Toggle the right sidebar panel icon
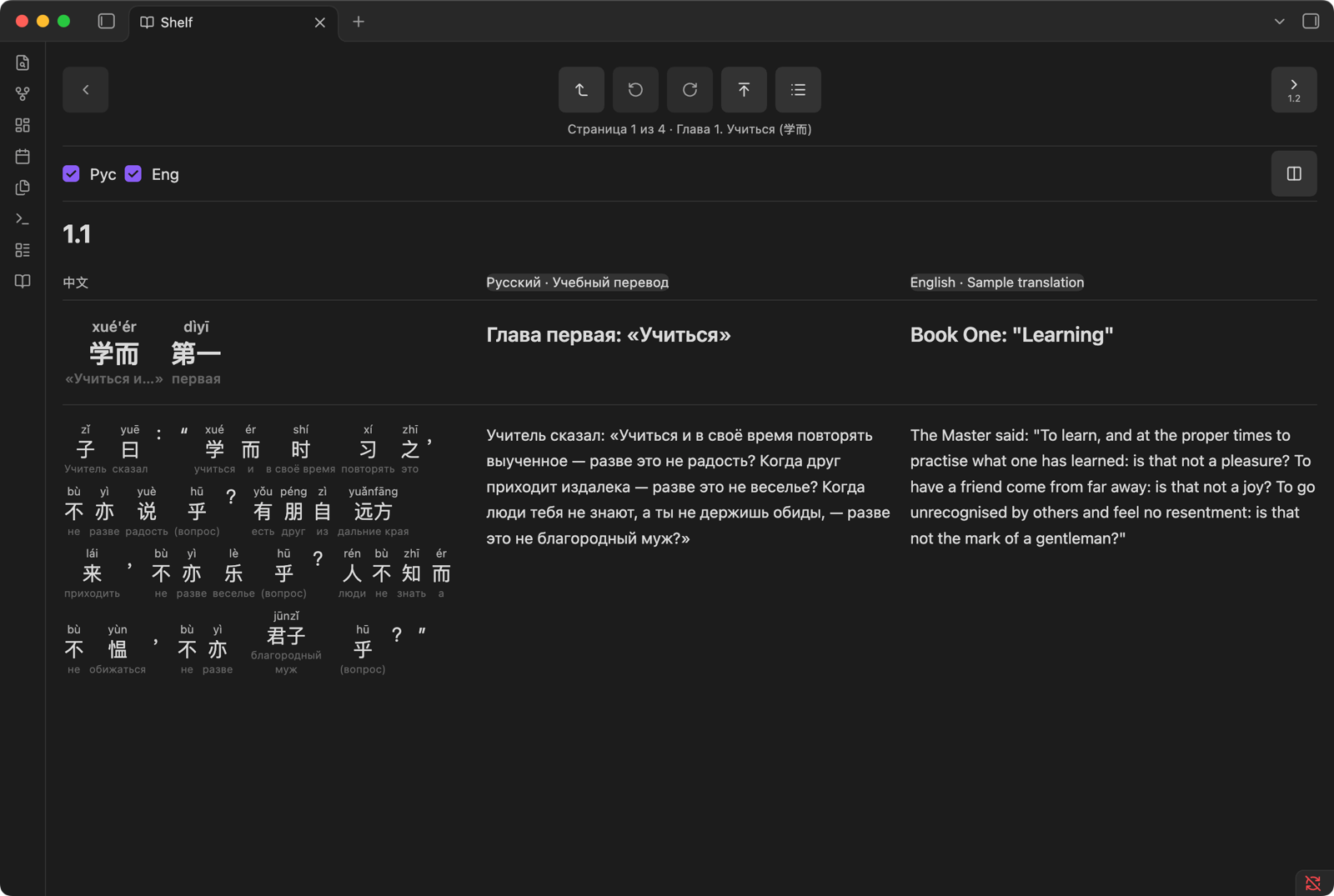This screenshot has height=896, width=1334. coord(1311,22)
